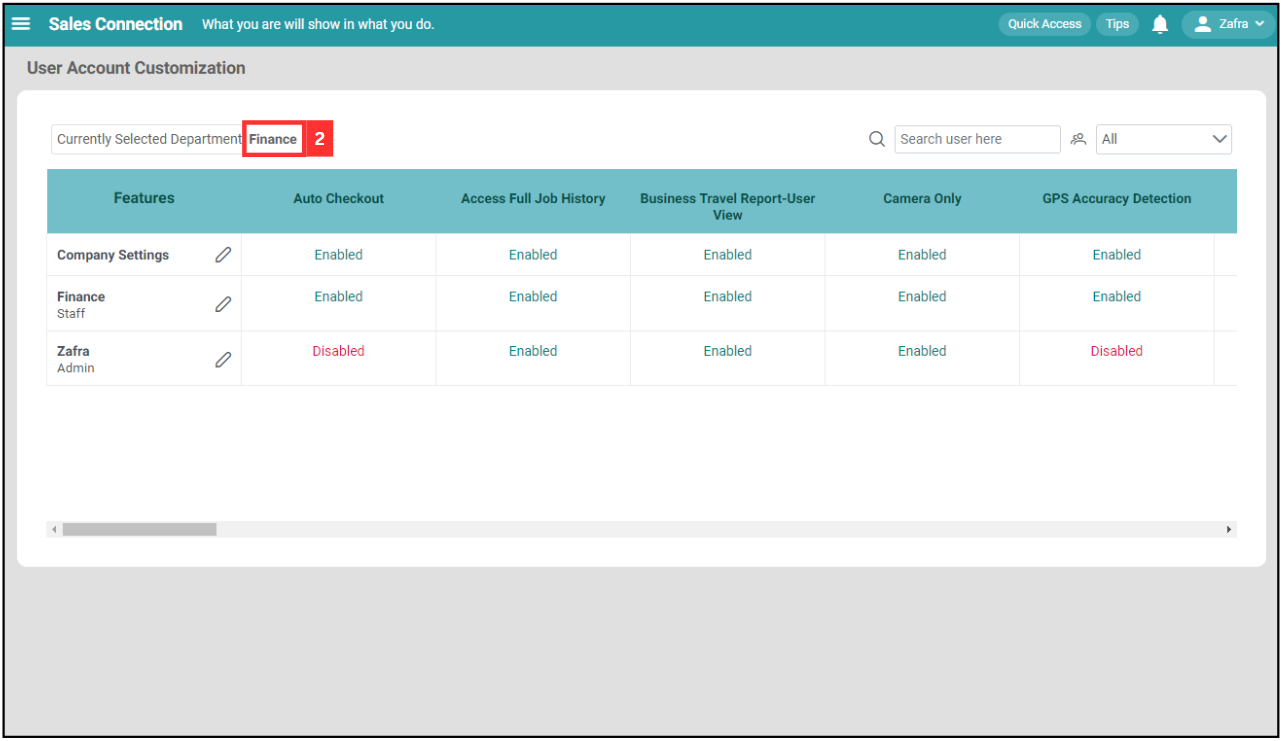Click the Business Travel Report-User View header
This screenshot has height=741, width=1283.
click(x=727, y=207)
